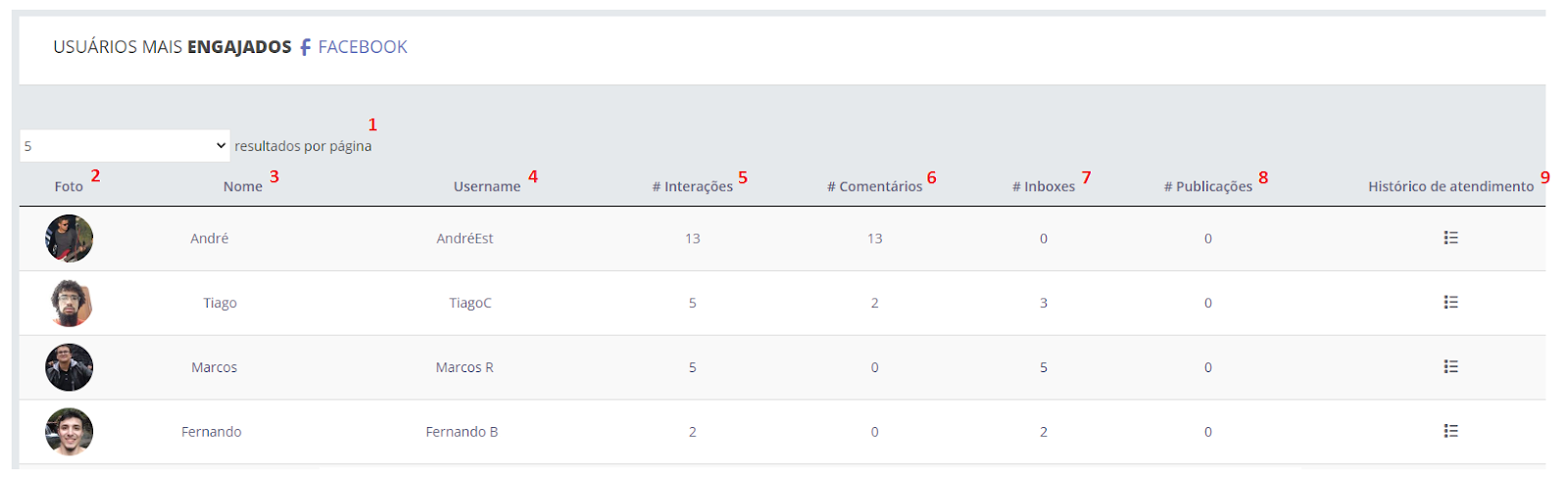Image resolution: width=1568 pixels, height=477 pixels.
Task: Sort by the Username column header
Action: tap(486, 186)
